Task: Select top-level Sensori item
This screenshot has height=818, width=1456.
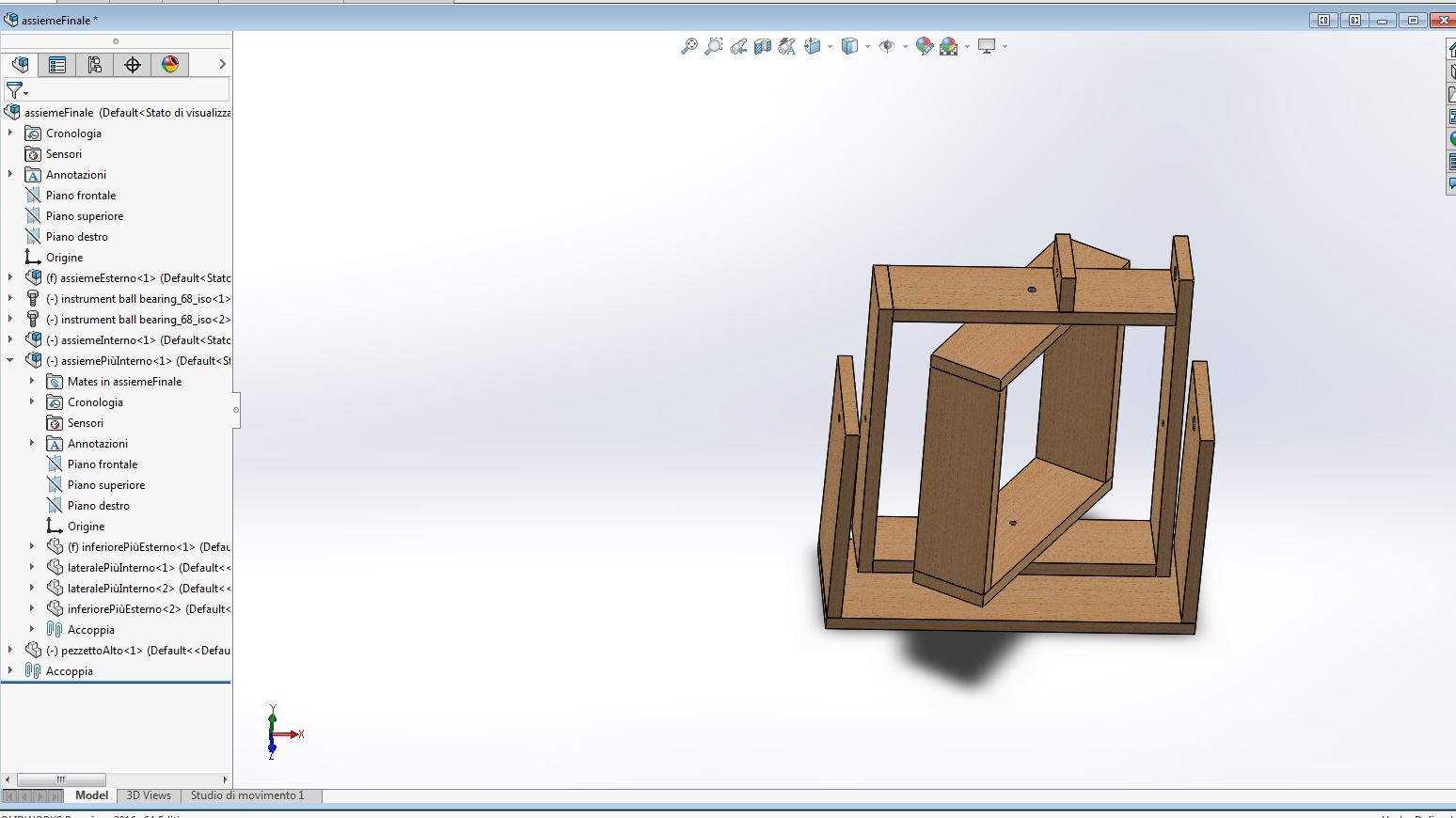Action: click(x=64, y=153)
